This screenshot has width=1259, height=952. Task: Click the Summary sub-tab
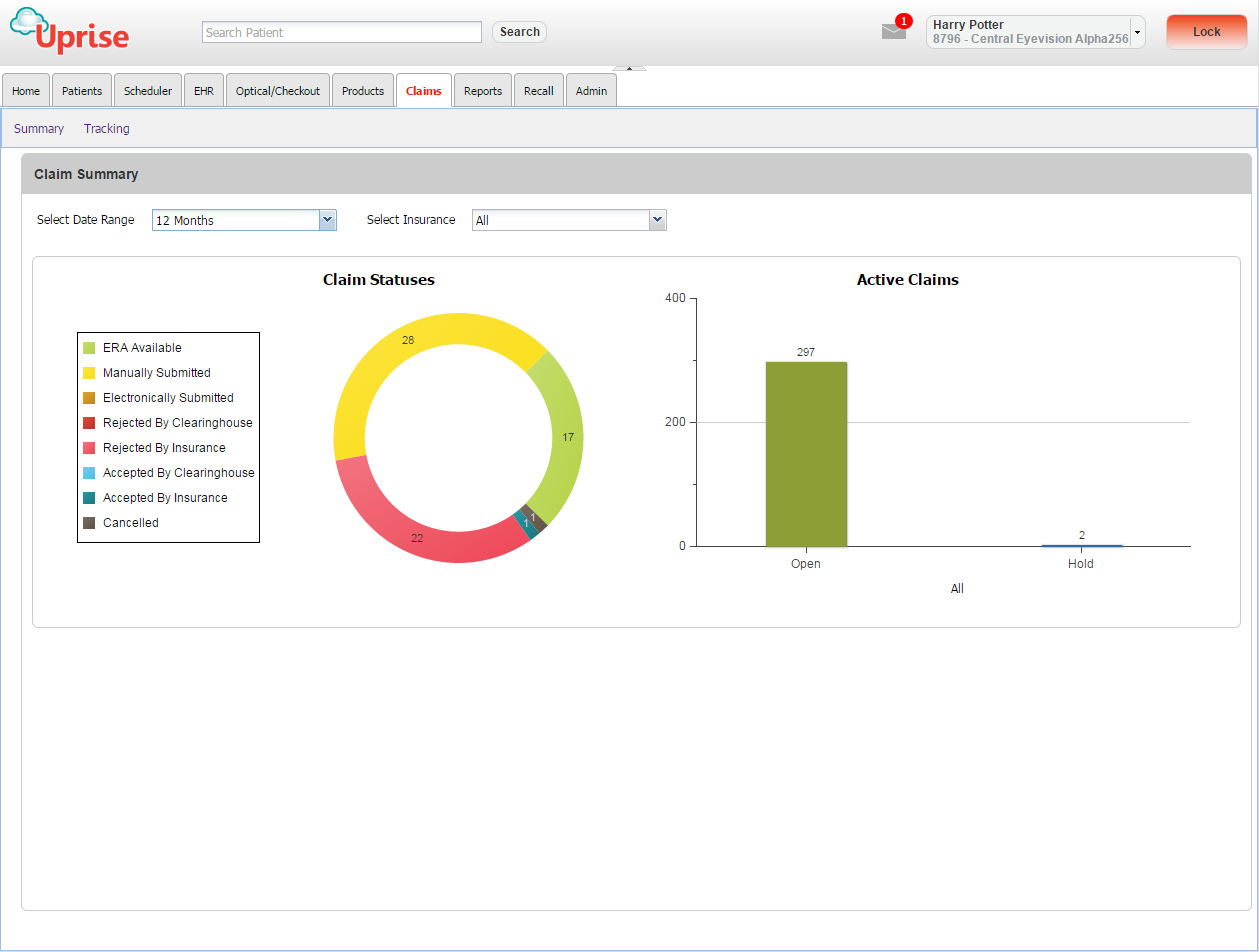click(x=38, y=128)
